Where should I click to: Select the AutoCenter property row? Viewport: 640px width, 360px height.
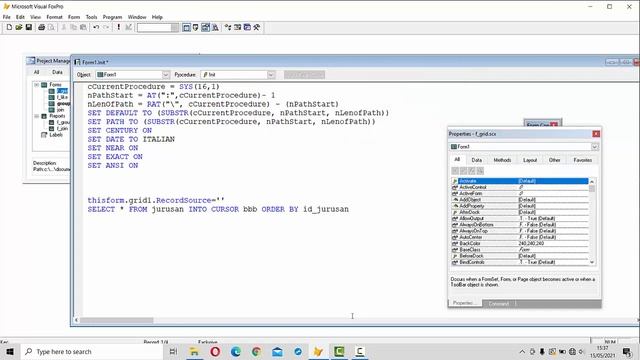[520, 237]
